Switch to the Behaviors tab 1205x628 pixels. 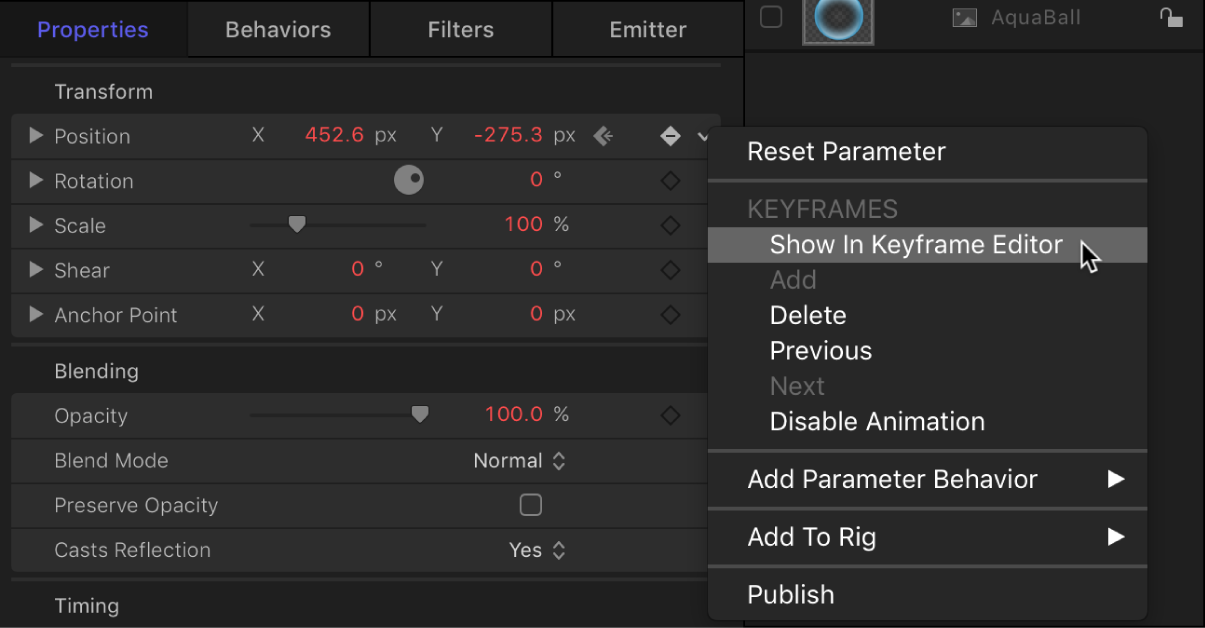(277, 29)
